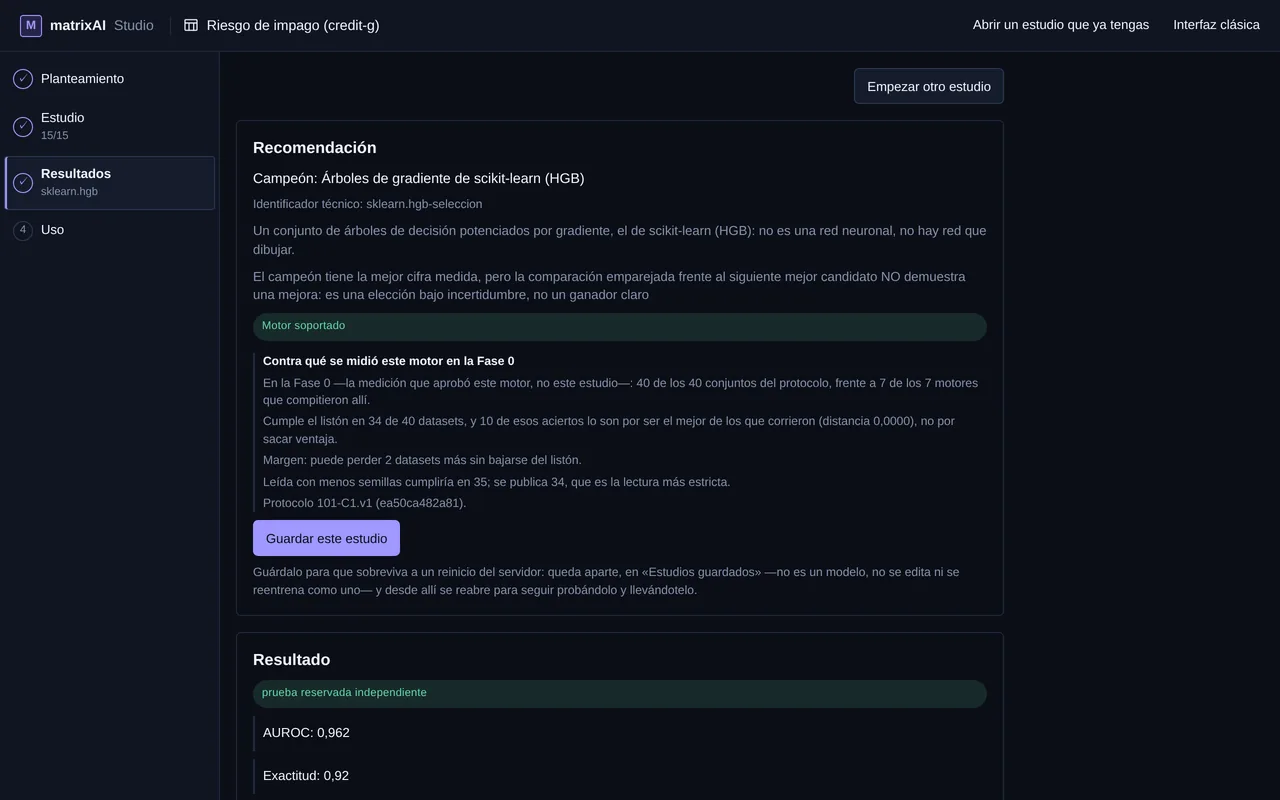Click the checkmark circle next to Planteamiento
This screenshot has width=1280, height=800.
[23, 79]
